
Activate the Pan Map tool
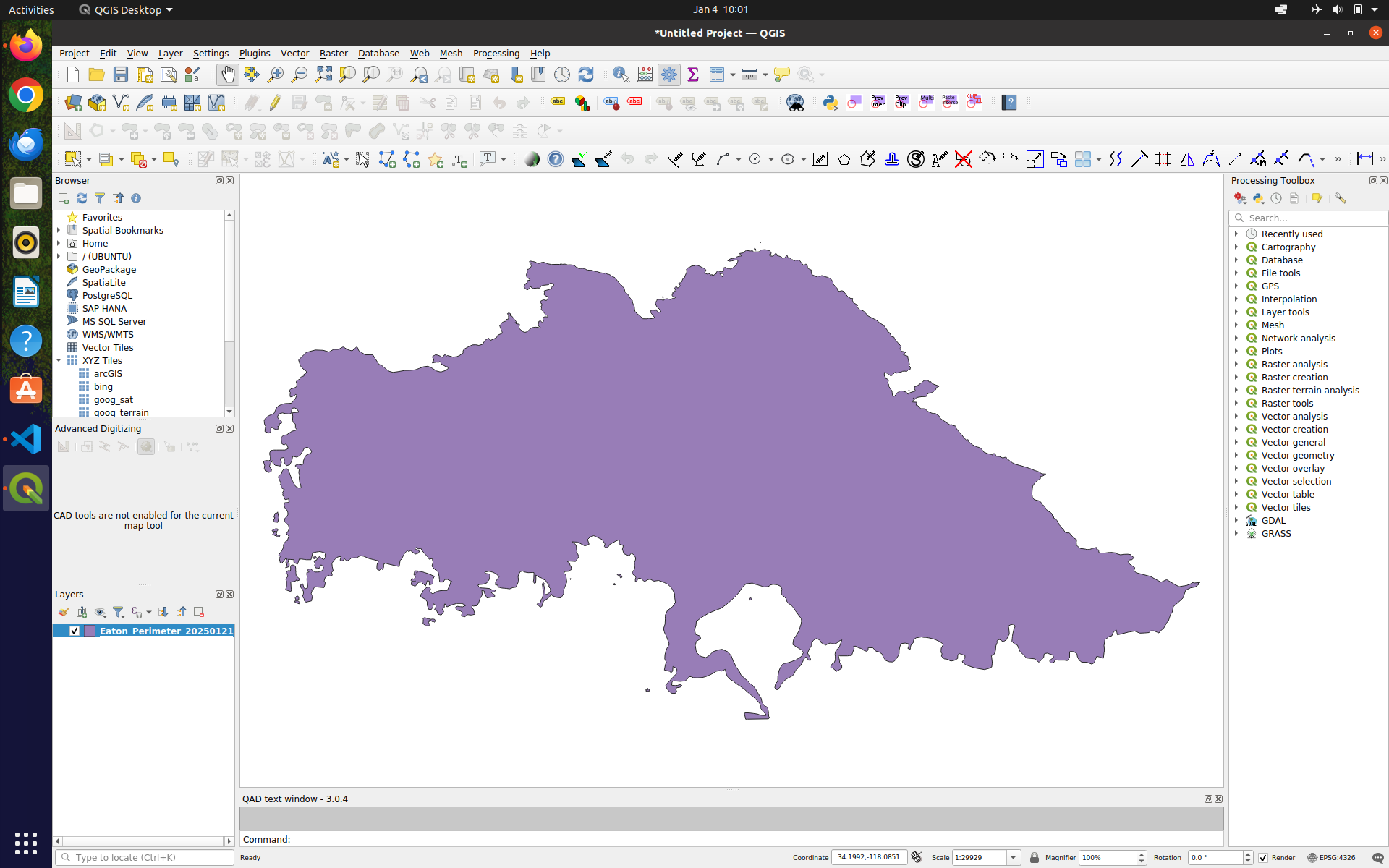[227, 75]
